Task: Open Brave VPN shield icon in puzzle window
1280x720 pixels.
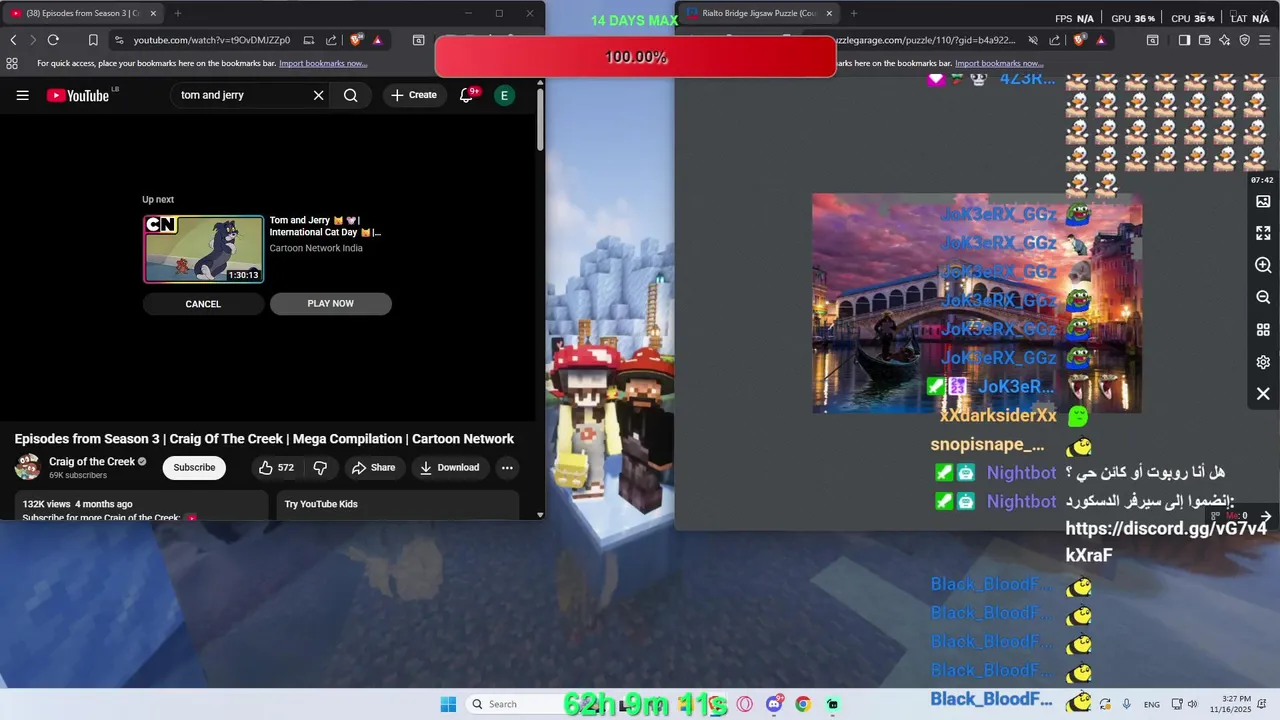Action: click(1244, 40)
